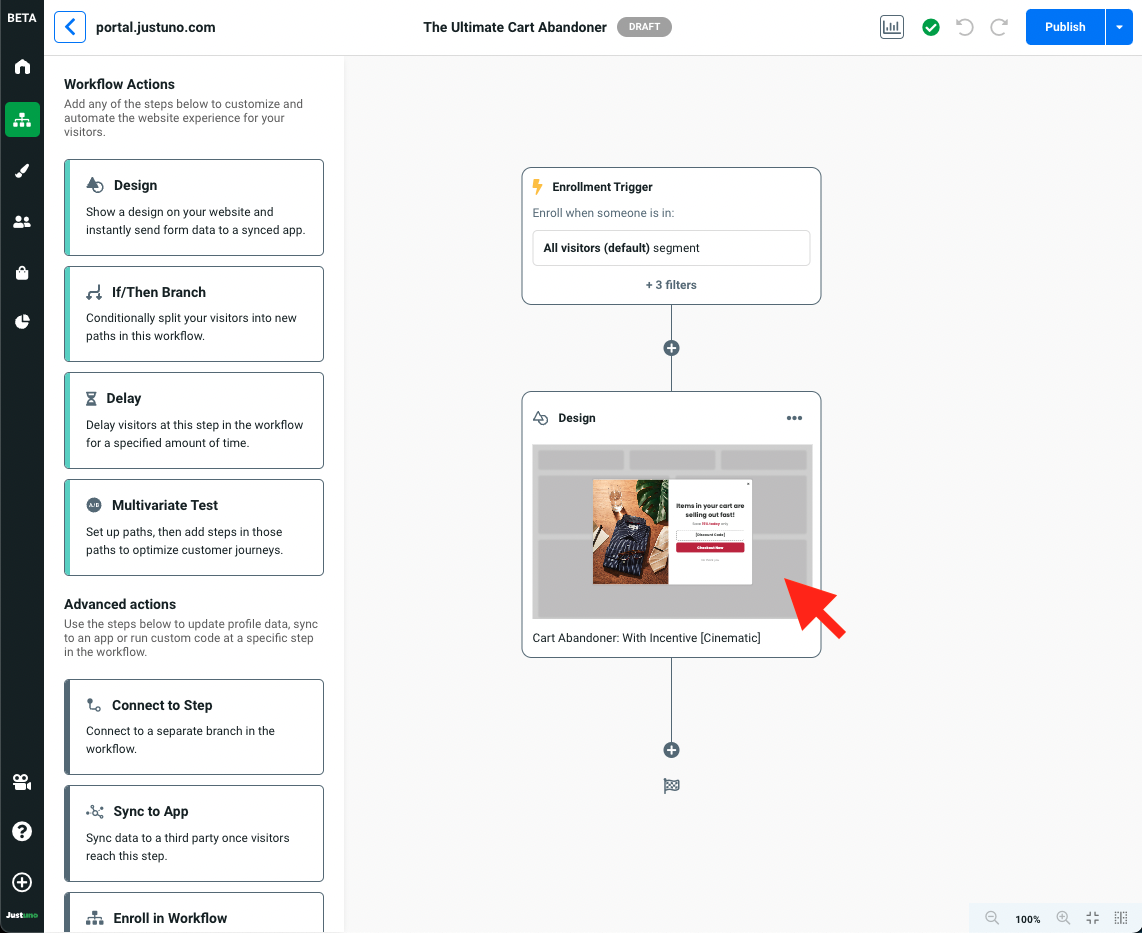Open the Design step three-dot menu
Screen dimensions: 1142x933
click(794, 419)
